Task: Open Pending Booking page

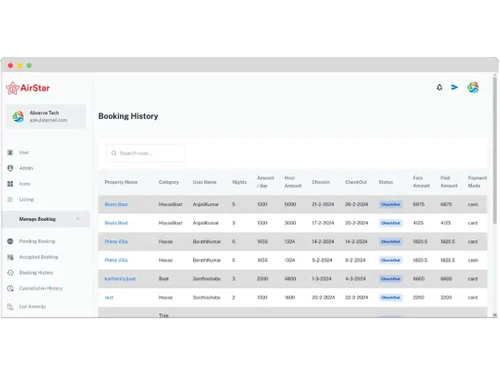Action: point(37,241)
